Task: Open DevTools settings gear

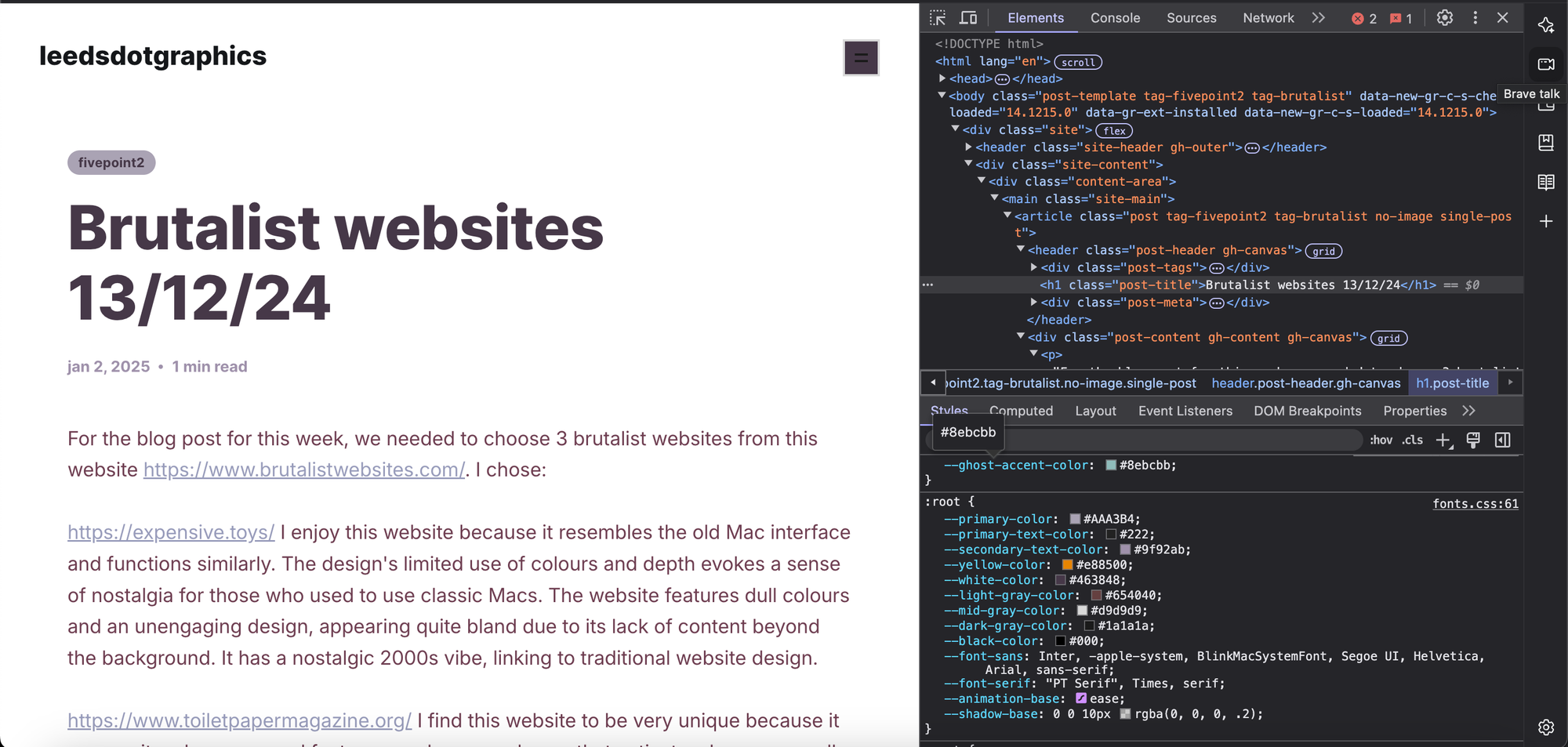Action: point(1445,18)
